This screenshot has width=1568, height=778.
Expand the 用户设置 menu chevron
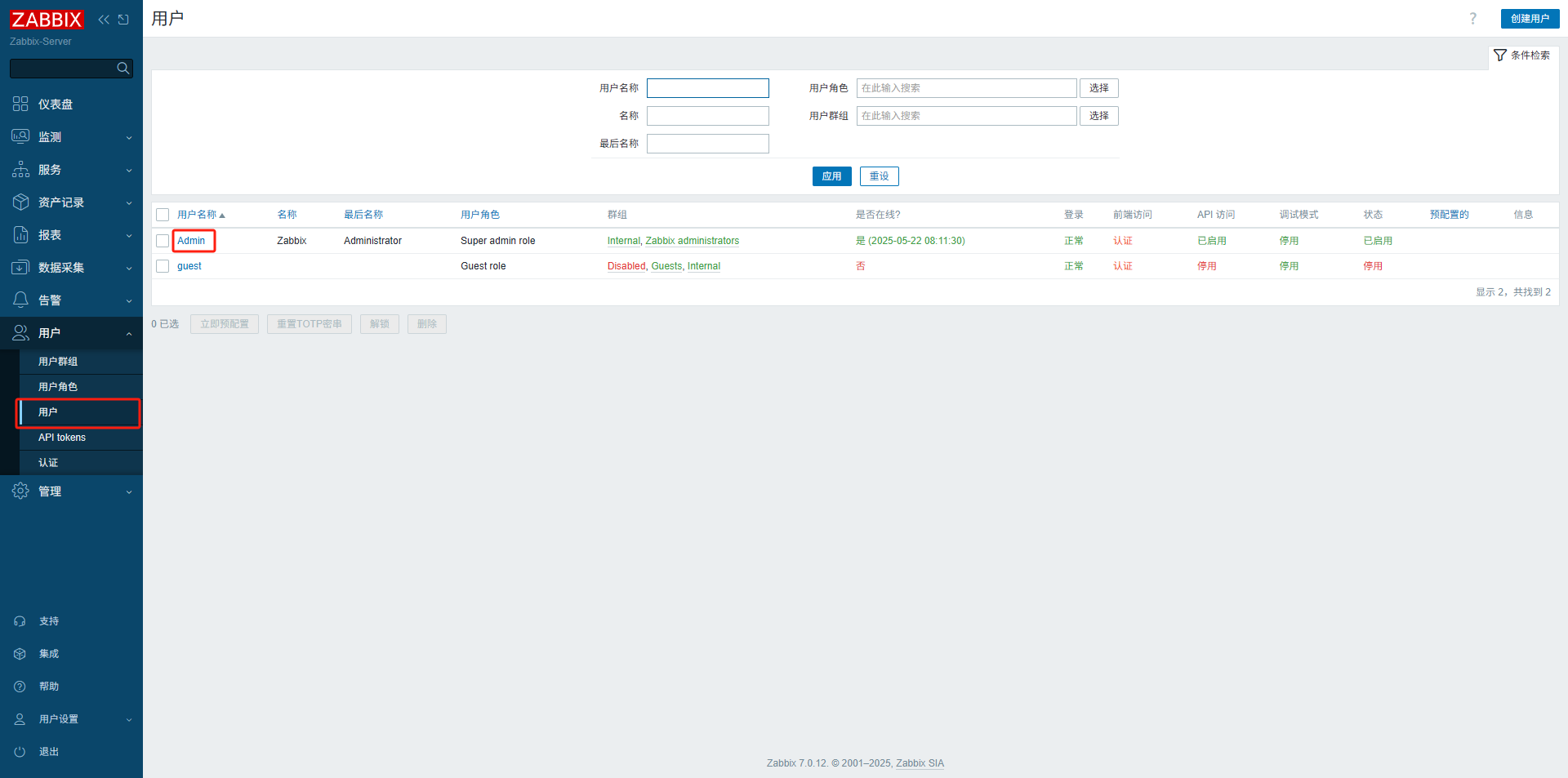coord(129,720)
